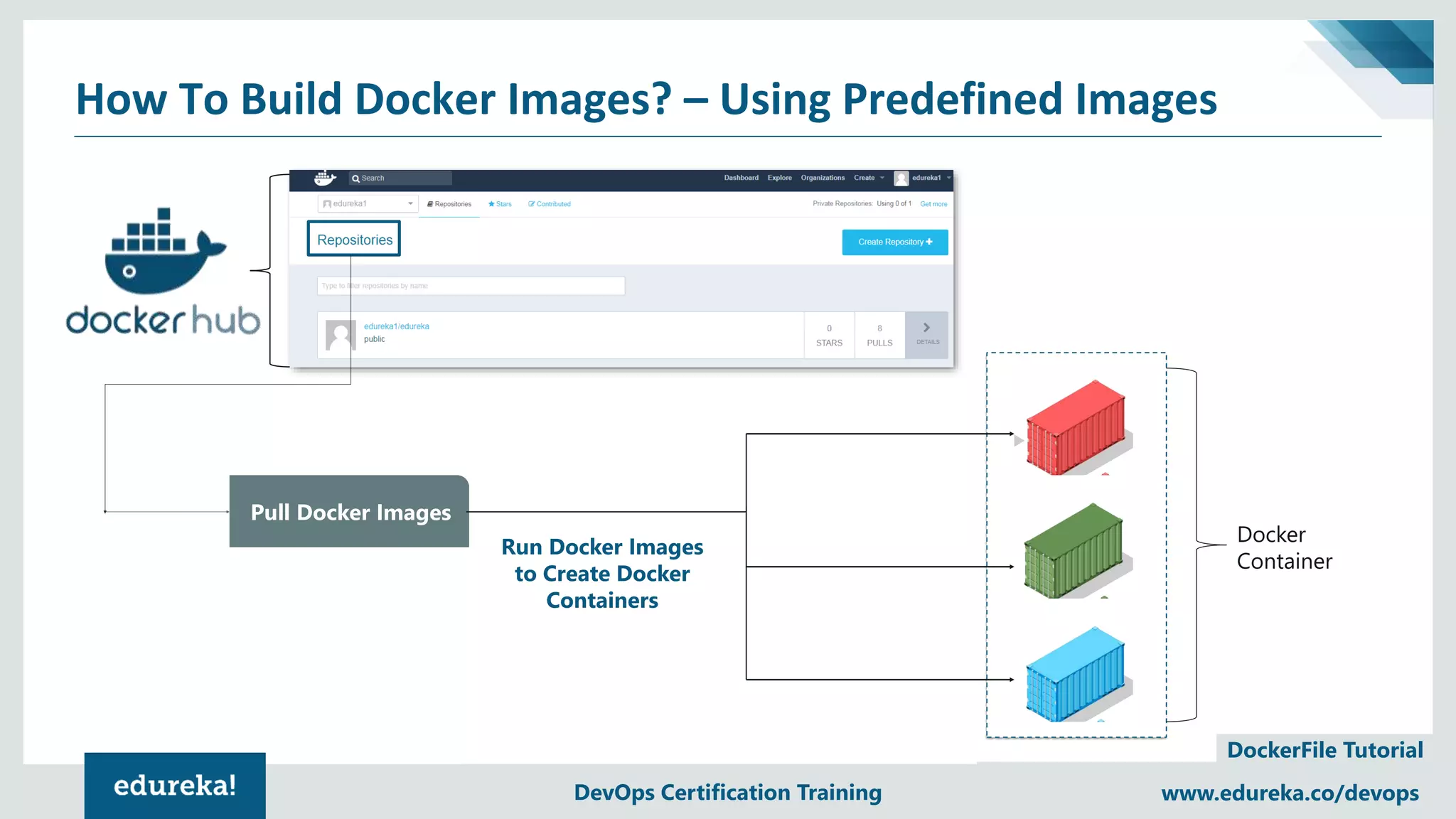1456x819 pixels.
Task: Click the Create Repository button
Action: 894,242
